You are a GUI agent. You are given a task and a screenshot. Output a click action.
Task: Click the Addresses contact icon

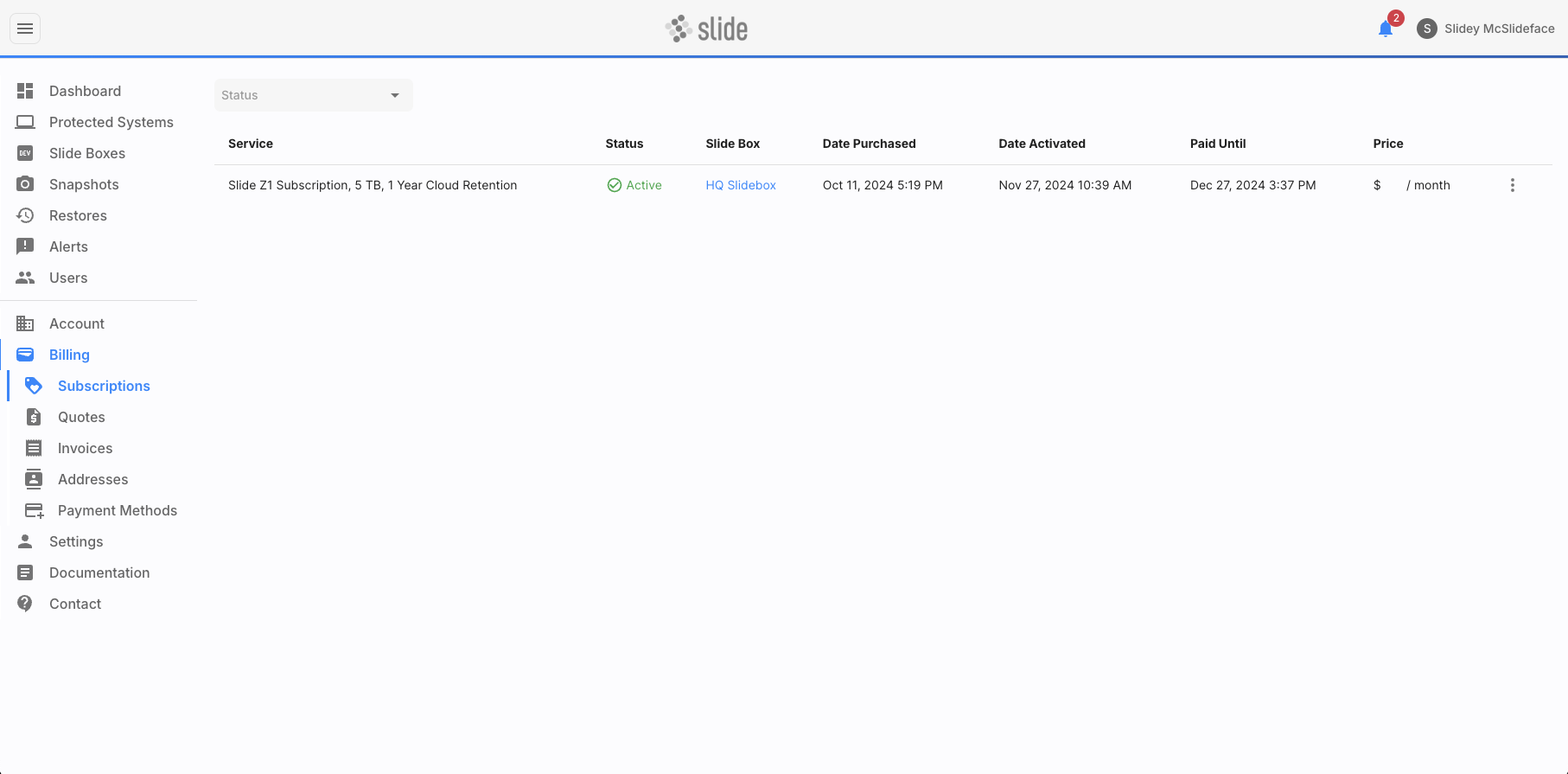34,479
